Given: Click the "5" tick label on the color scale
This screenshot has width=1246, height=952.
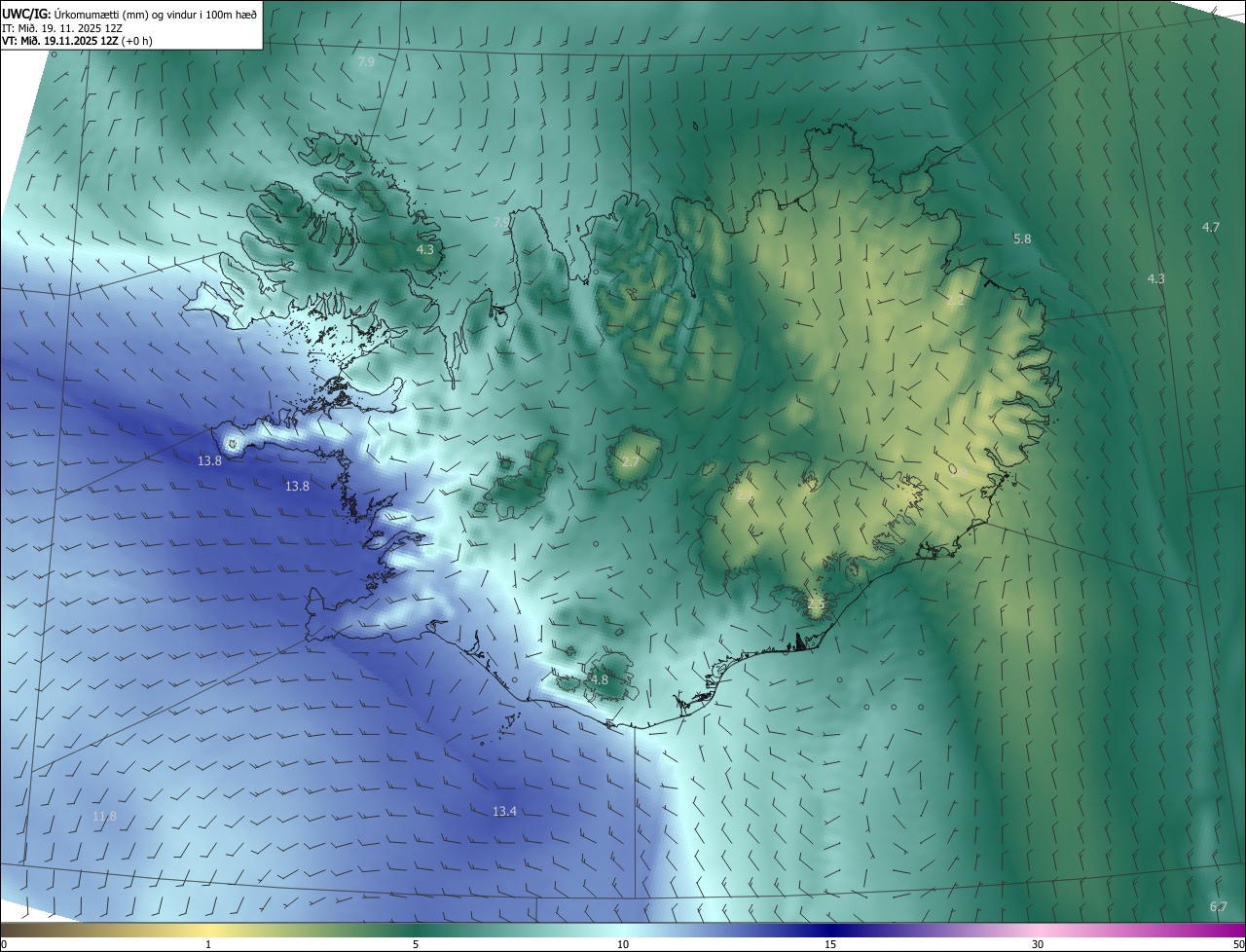Looking at the screenshot, I should (416, 945).
